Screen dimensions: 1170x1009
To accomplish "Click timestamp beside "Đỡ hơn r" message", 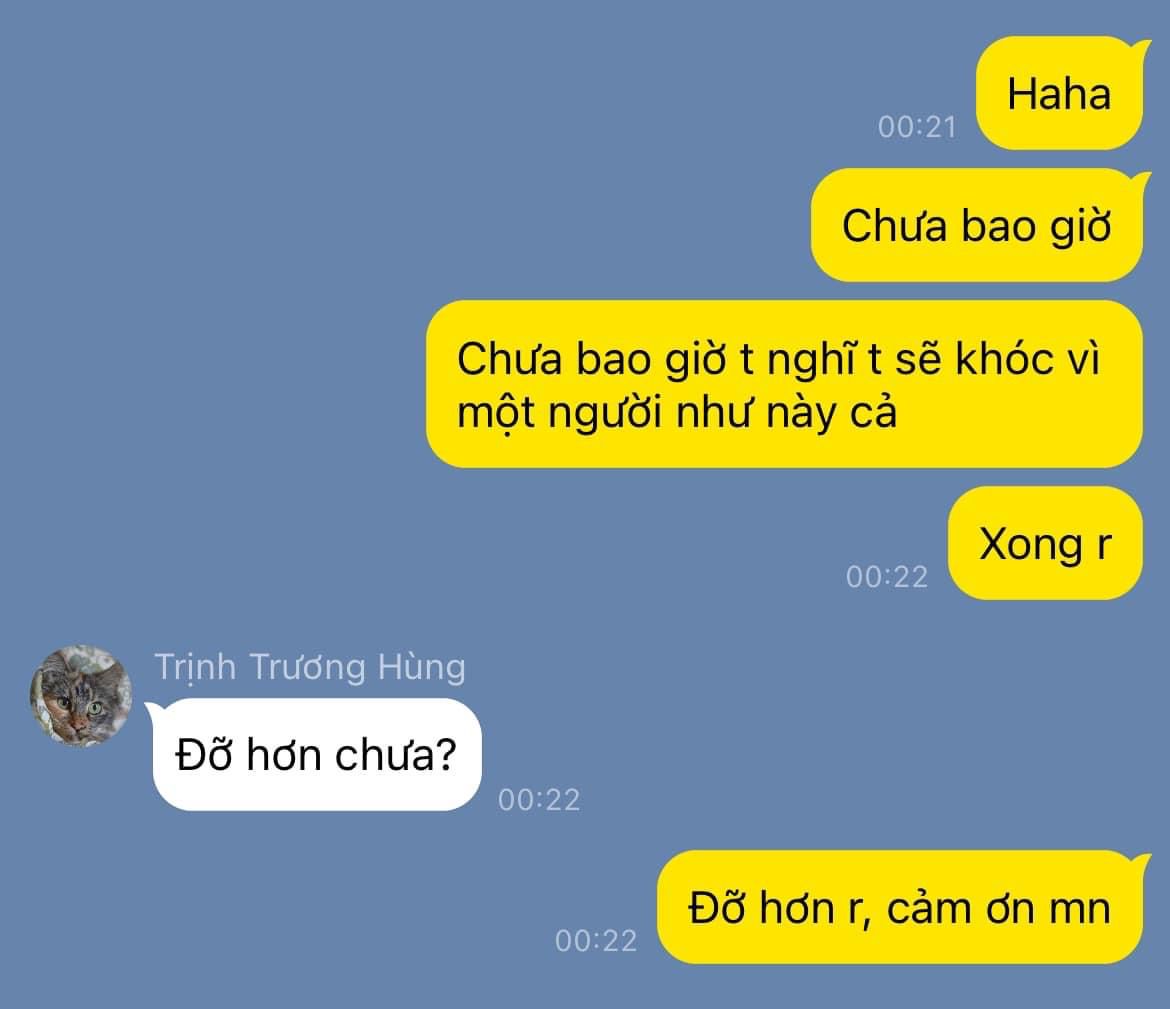I will point(595,940).
